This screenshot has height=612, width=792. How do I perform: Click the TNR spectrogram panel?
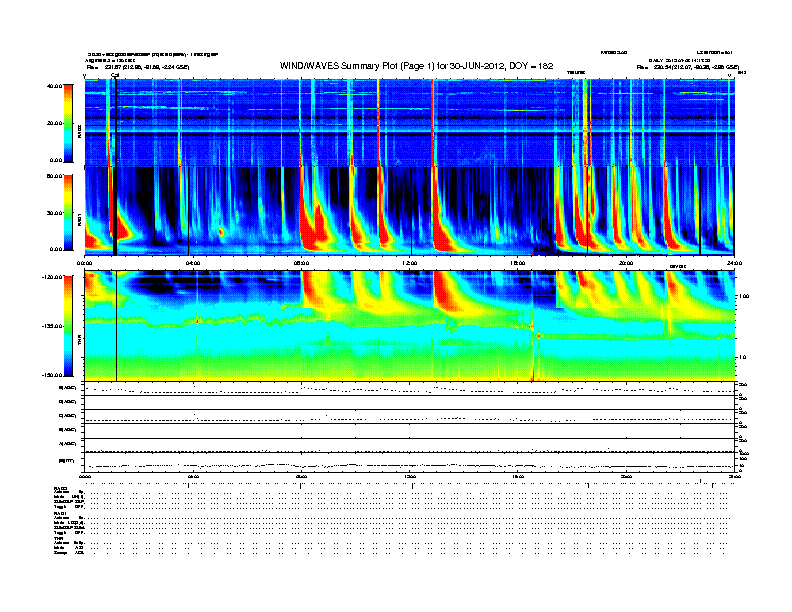(409, 326)
